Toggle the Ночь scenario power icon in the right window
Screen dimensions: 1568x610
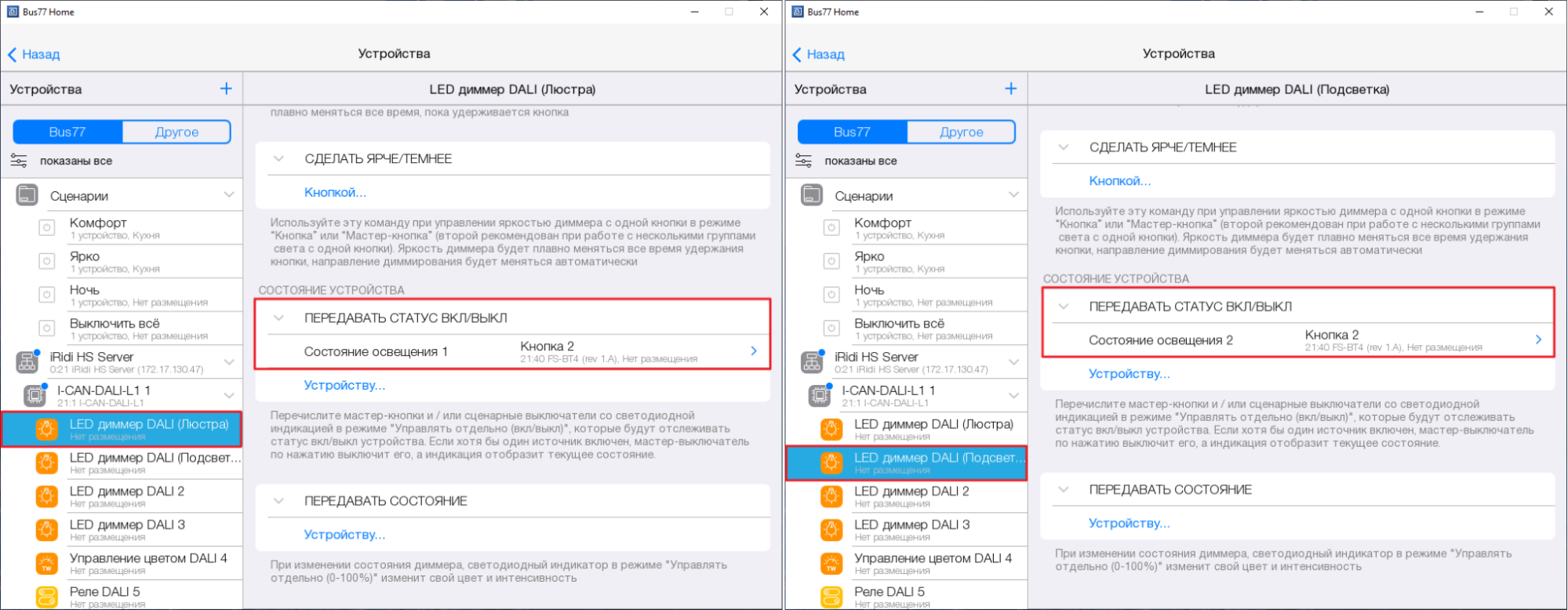[831, 295]
